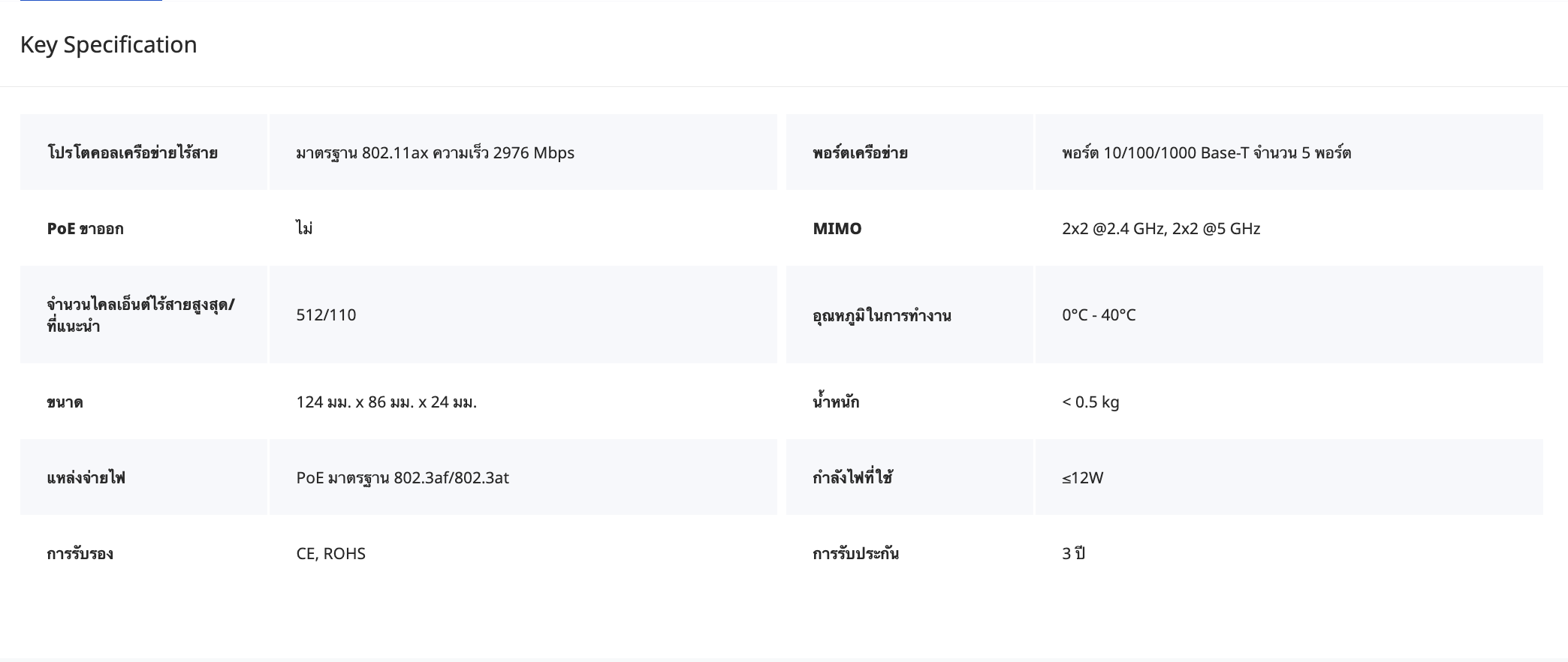Select the 0°C - 40°C temperature value
The height and width of the screenshot is (662, 1568).
pos(1099,315)
